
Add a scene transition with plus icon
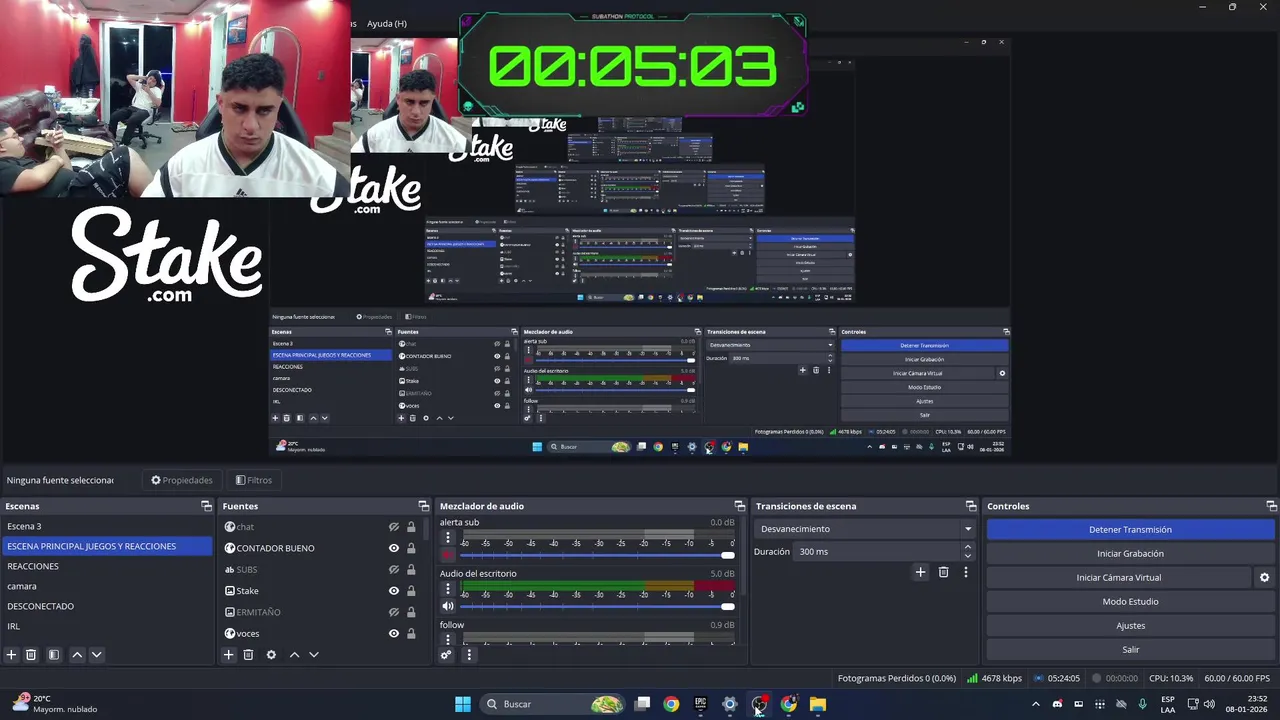(x=920, y=572)
